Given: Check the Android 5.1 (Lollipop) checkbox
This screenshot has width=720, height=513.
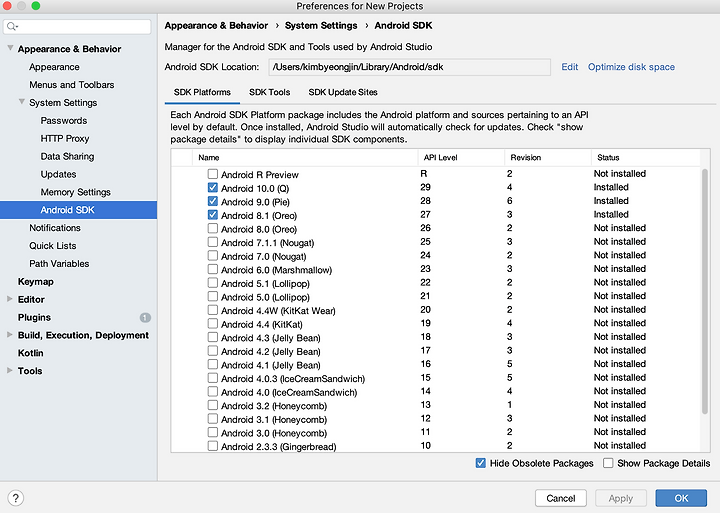Looking at the screenshot, I should 213,283.
